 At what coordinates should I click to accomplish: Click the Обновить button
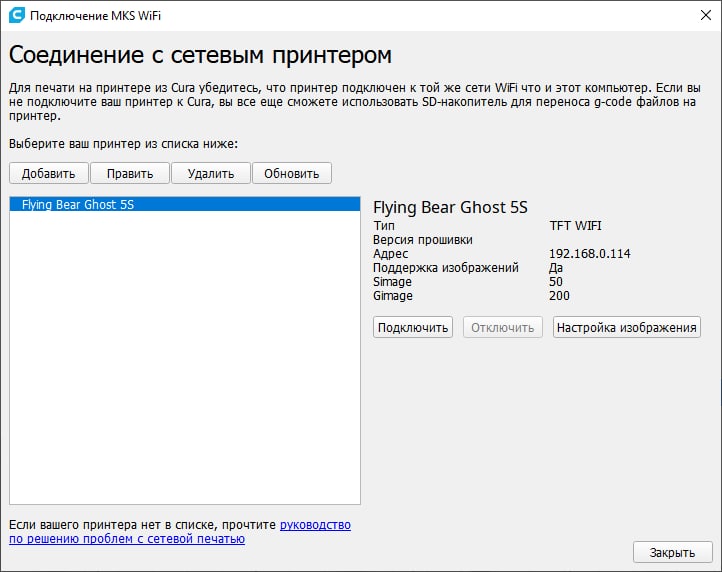[x=291, y=173]
